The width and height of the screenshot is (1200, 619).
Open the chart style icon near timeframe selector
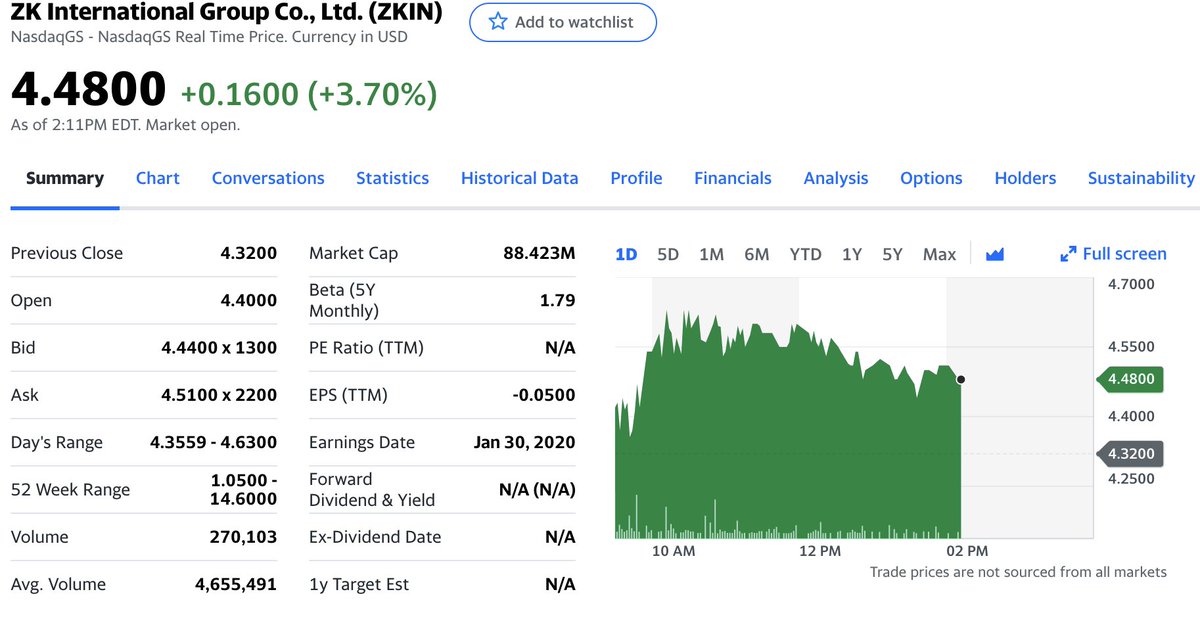tap(995, 254)
